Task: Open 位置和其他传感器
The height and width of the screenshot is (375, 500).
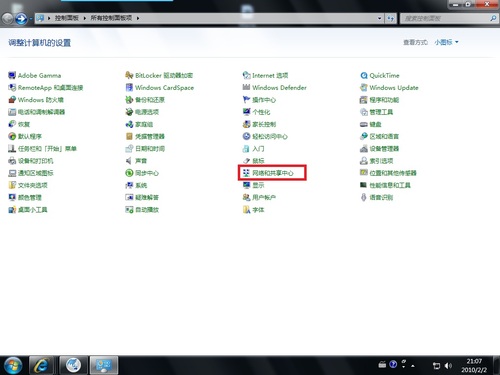Action: (388, 173)
